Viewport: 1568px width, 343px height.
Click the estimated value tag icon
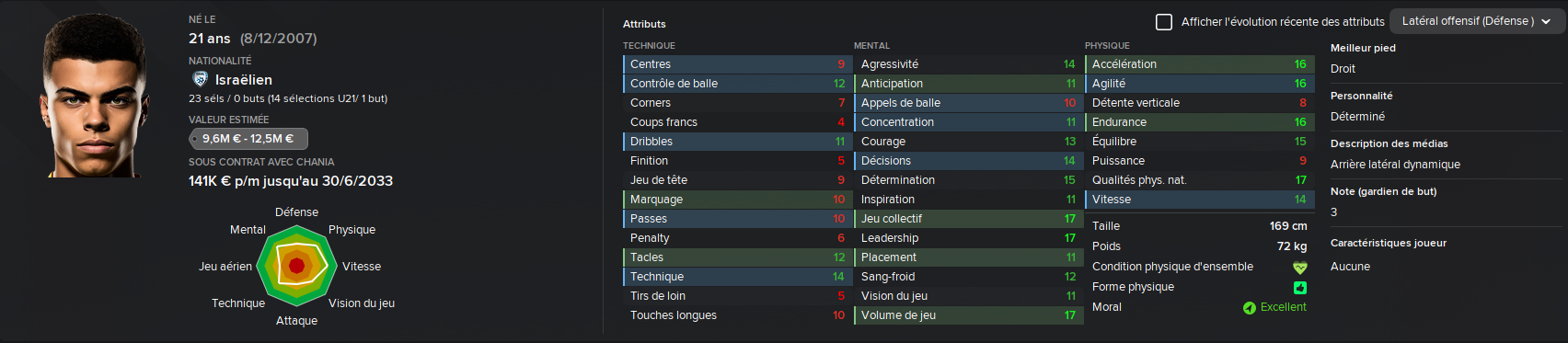[x=195, y=139]
